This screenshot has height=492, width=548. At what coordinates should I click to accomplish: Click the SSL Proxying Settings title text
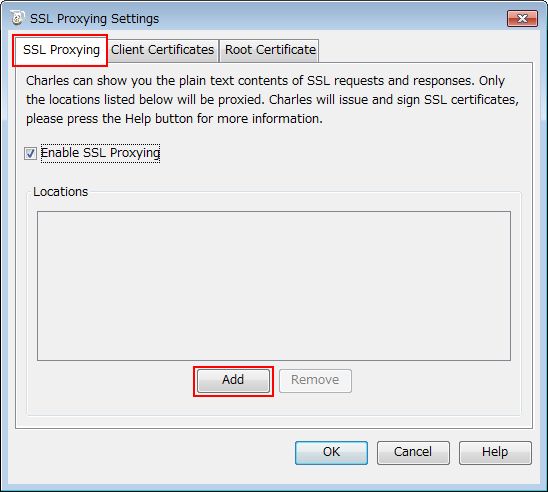tap(94, 19)
